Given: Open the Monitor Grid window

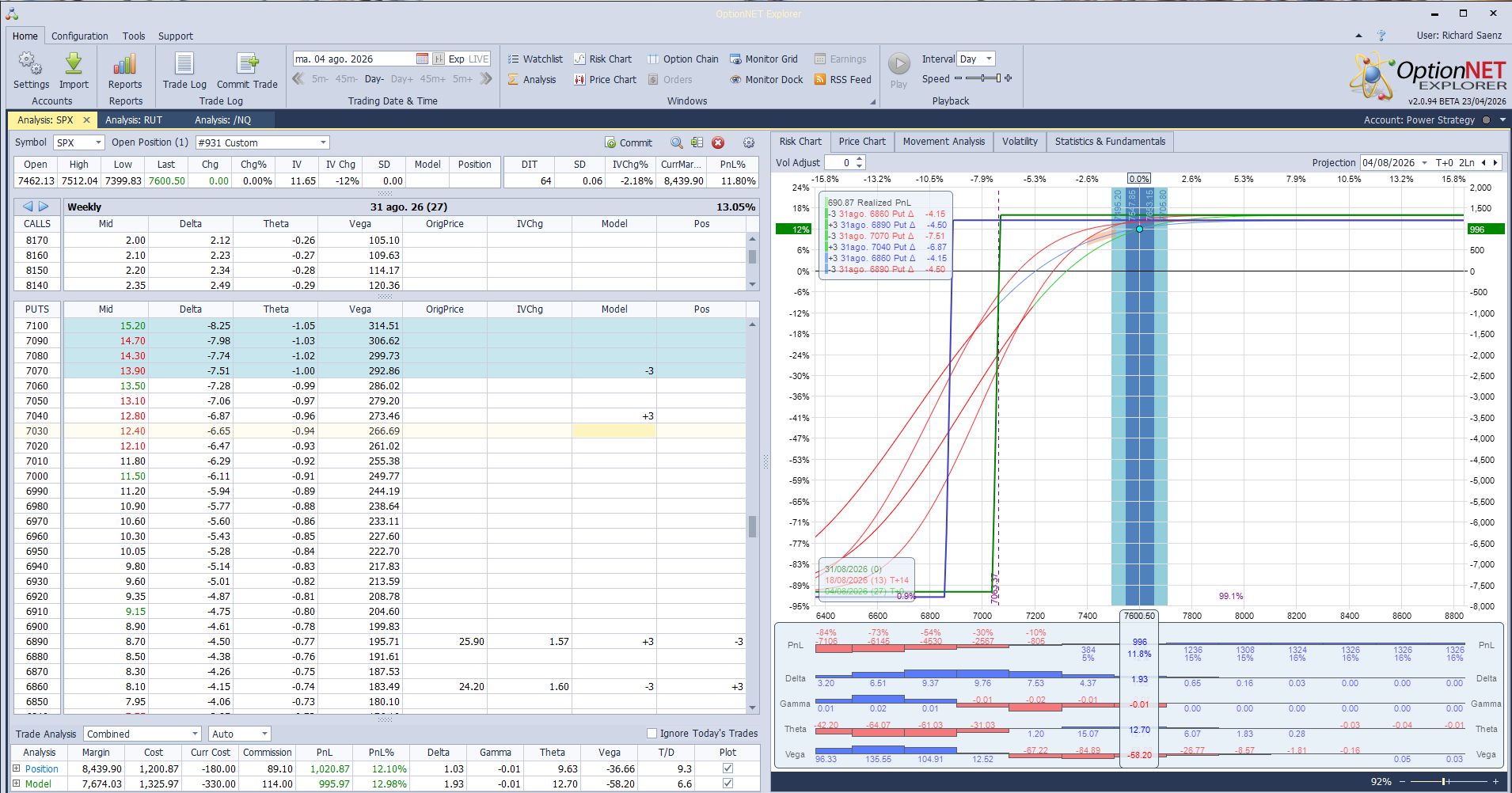Looking at the screenshot, I should tap(764, 59).
